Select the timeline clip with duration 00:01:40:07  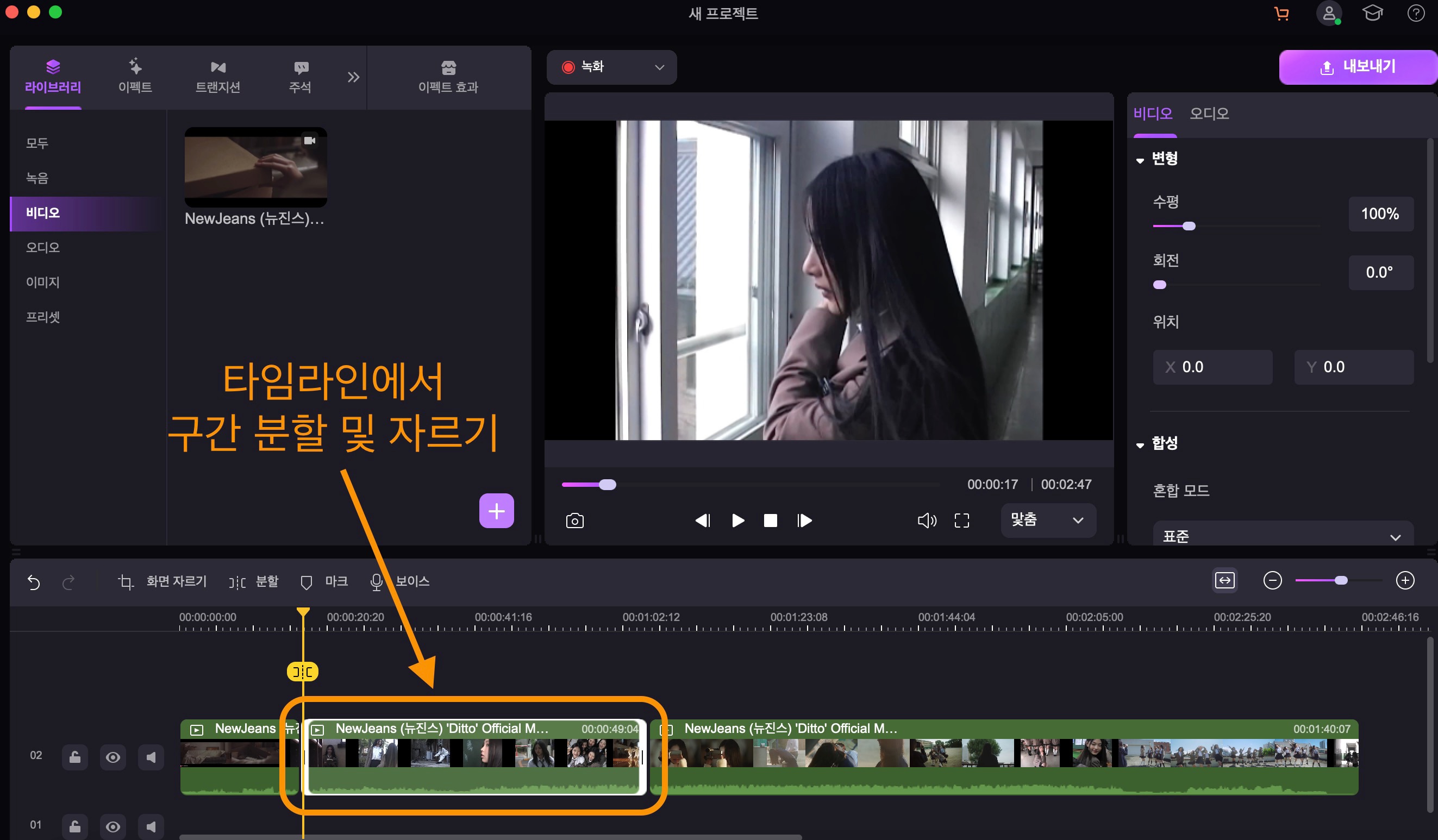(1005, 757)
